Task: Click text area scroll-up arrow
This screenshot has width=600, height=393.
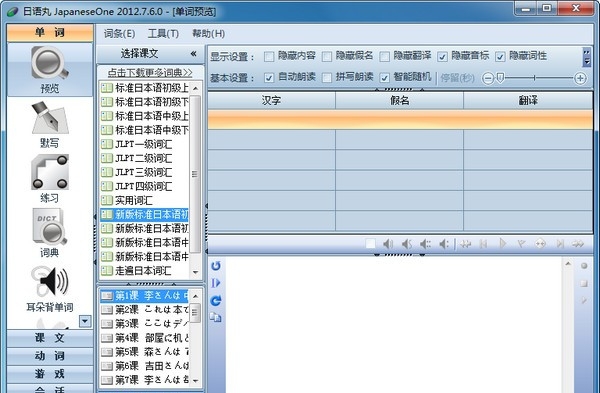Action: (568, 264)
